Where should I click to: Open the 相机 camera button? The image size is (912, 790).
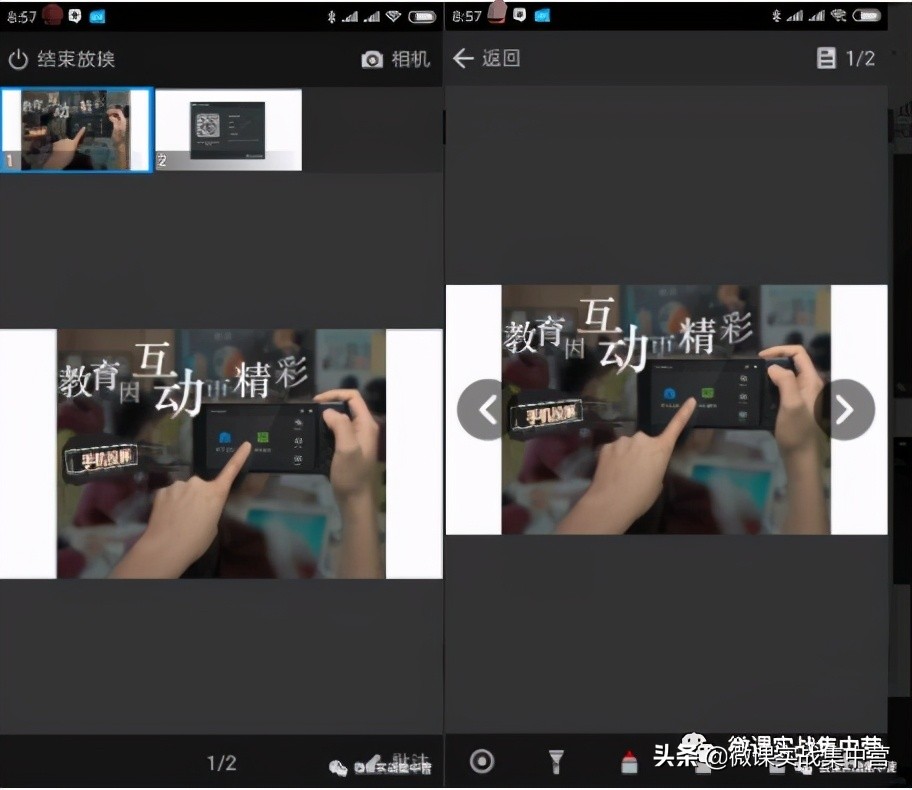tap(396, 59)
